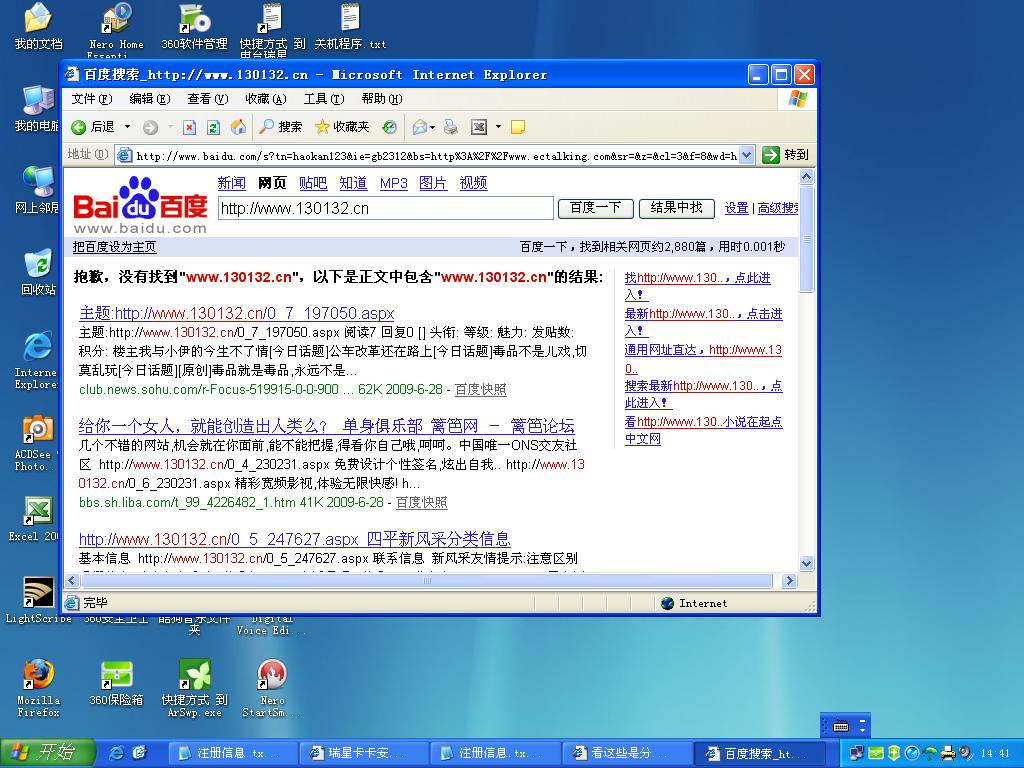Click the History icon in toolbar

(389, 127)
